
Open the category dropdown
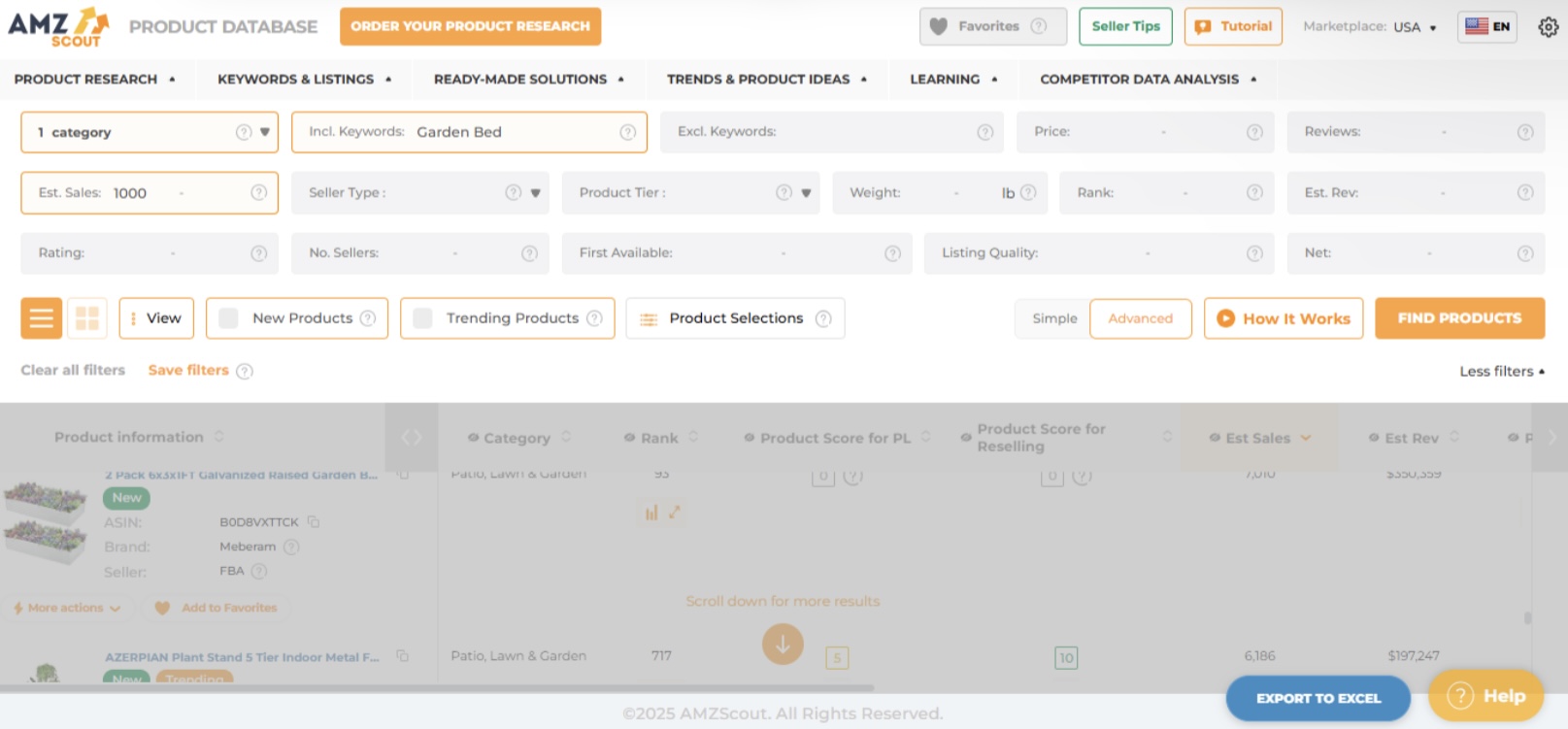tap(150, 132)
